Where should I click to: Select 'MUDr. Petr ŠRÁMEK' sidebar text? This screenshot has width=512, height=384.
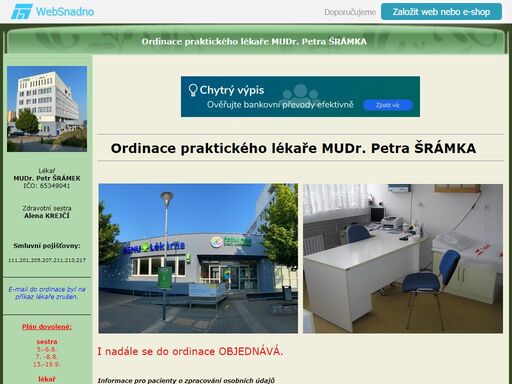[47, 178]
